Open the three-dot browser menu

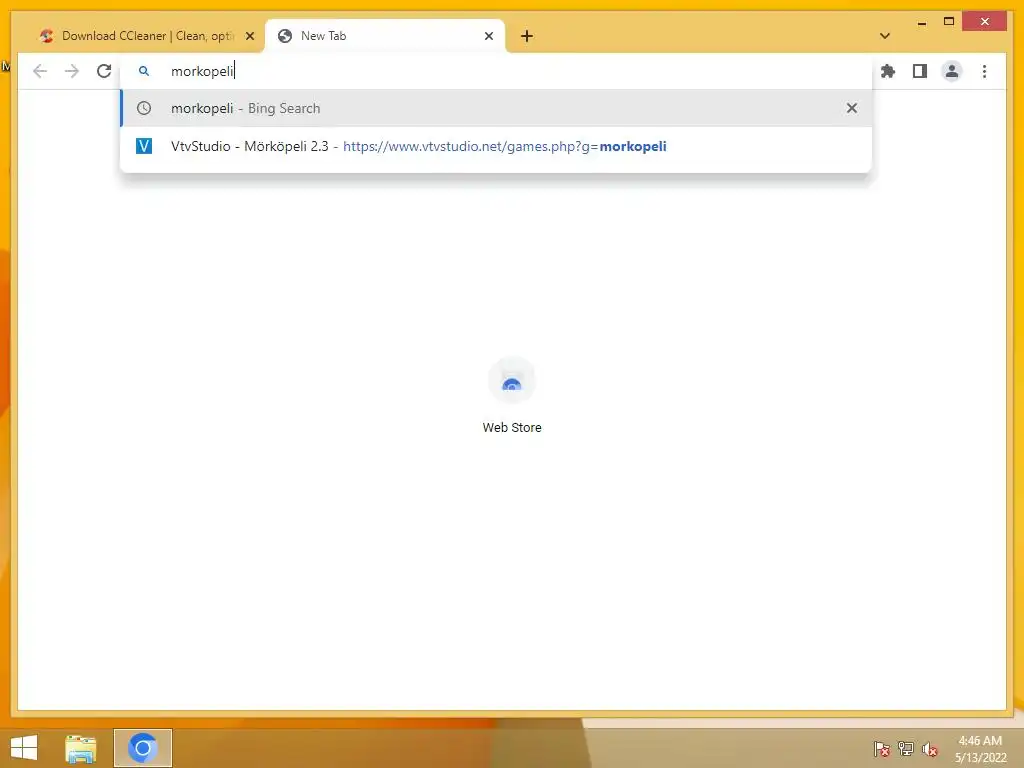pos(984,71)
